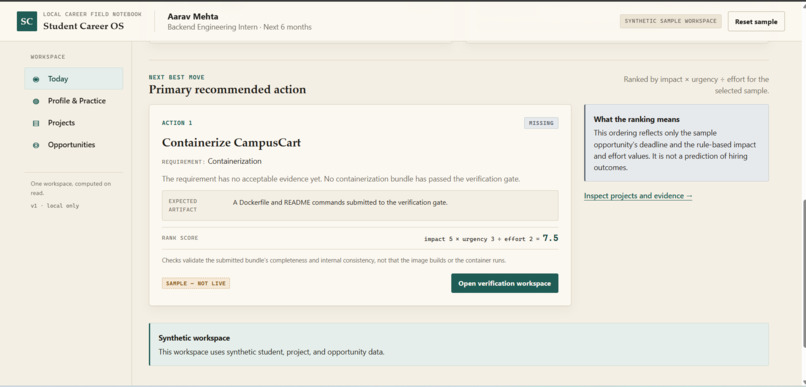Click the SC logo icon
The width and height of the screenshot is (806, 387).
[27, 21]
